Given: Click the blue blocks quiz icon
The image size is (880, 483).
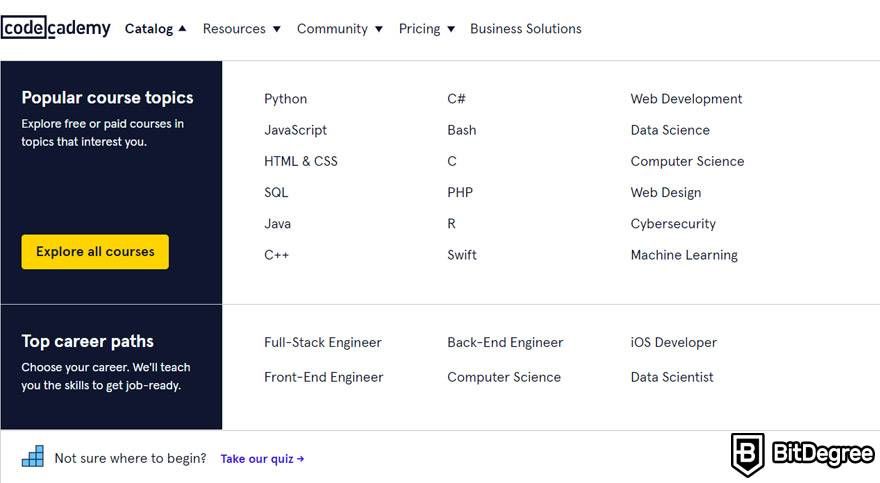Looking at the screenshot, I should pyautogui.click(x=33, y=456).
